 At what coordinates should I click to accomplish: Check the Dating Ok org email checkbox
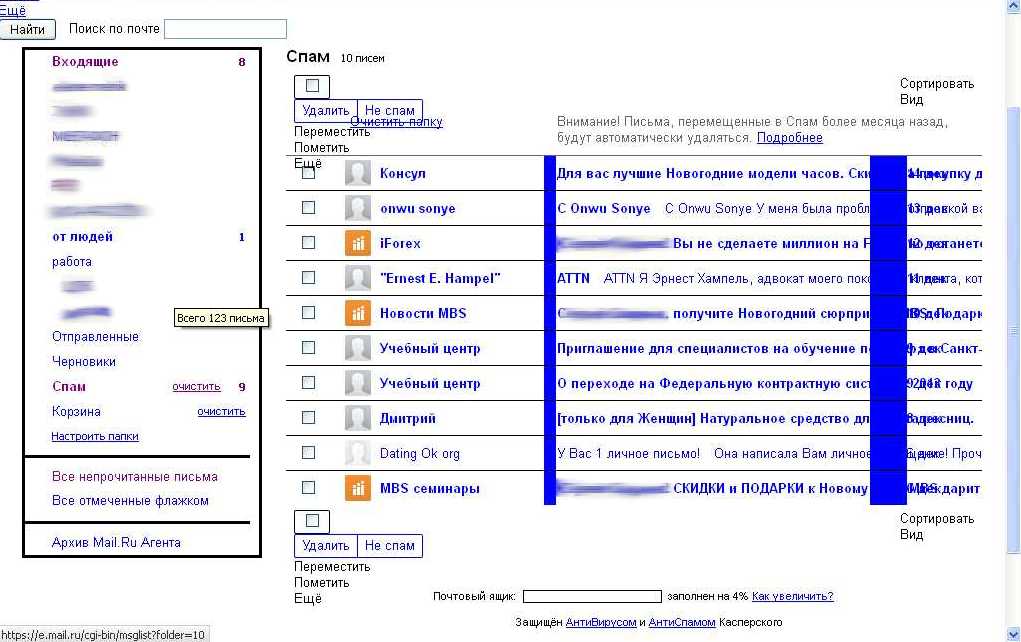[x=309, y=453]
